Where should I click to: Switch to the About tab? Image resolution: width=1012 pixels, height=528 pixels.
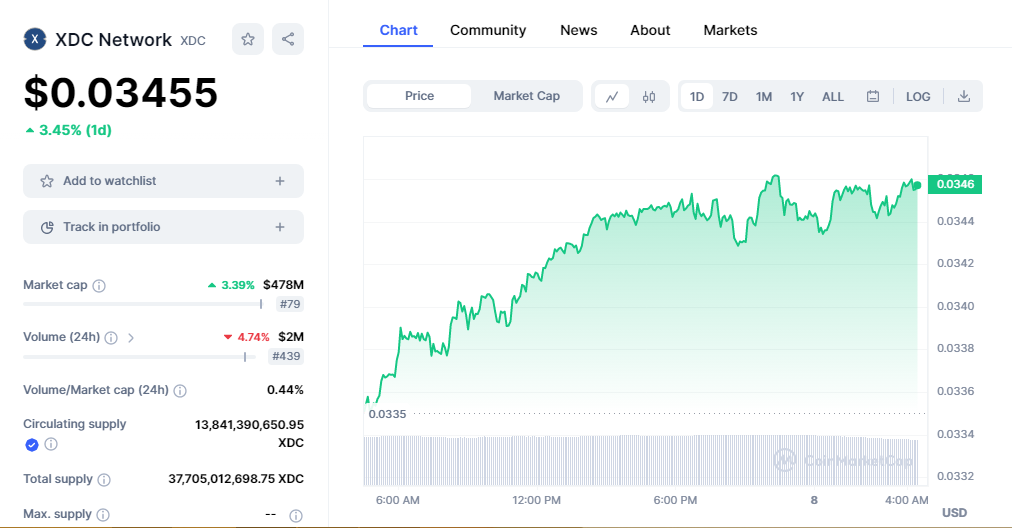650,30
